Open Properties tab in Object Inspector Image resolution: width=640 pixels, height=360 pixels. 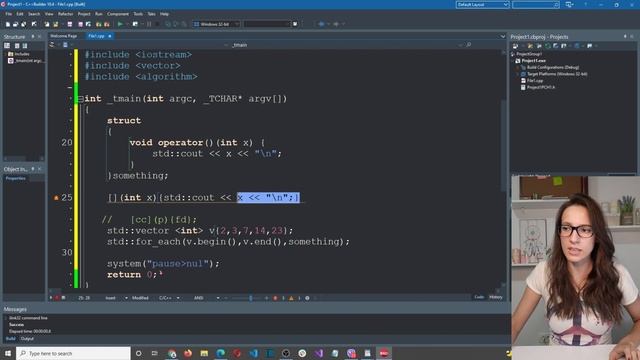click(x=16, y=178)
